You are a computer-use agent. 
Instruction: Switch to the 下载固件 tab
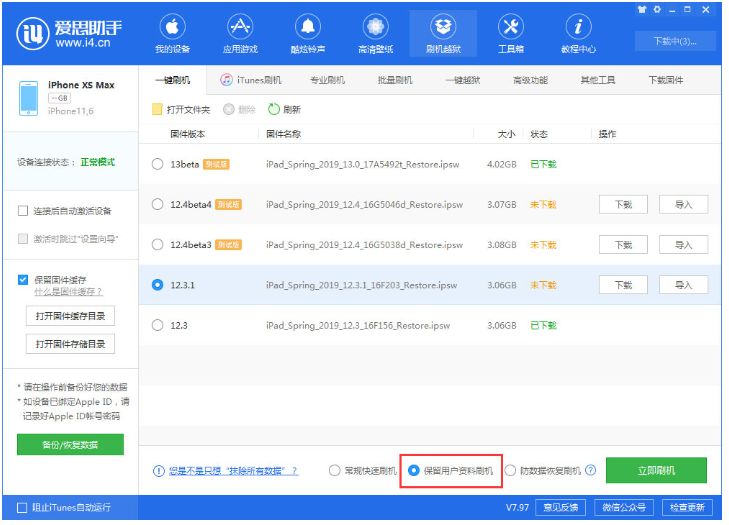(x=665, y=80)
